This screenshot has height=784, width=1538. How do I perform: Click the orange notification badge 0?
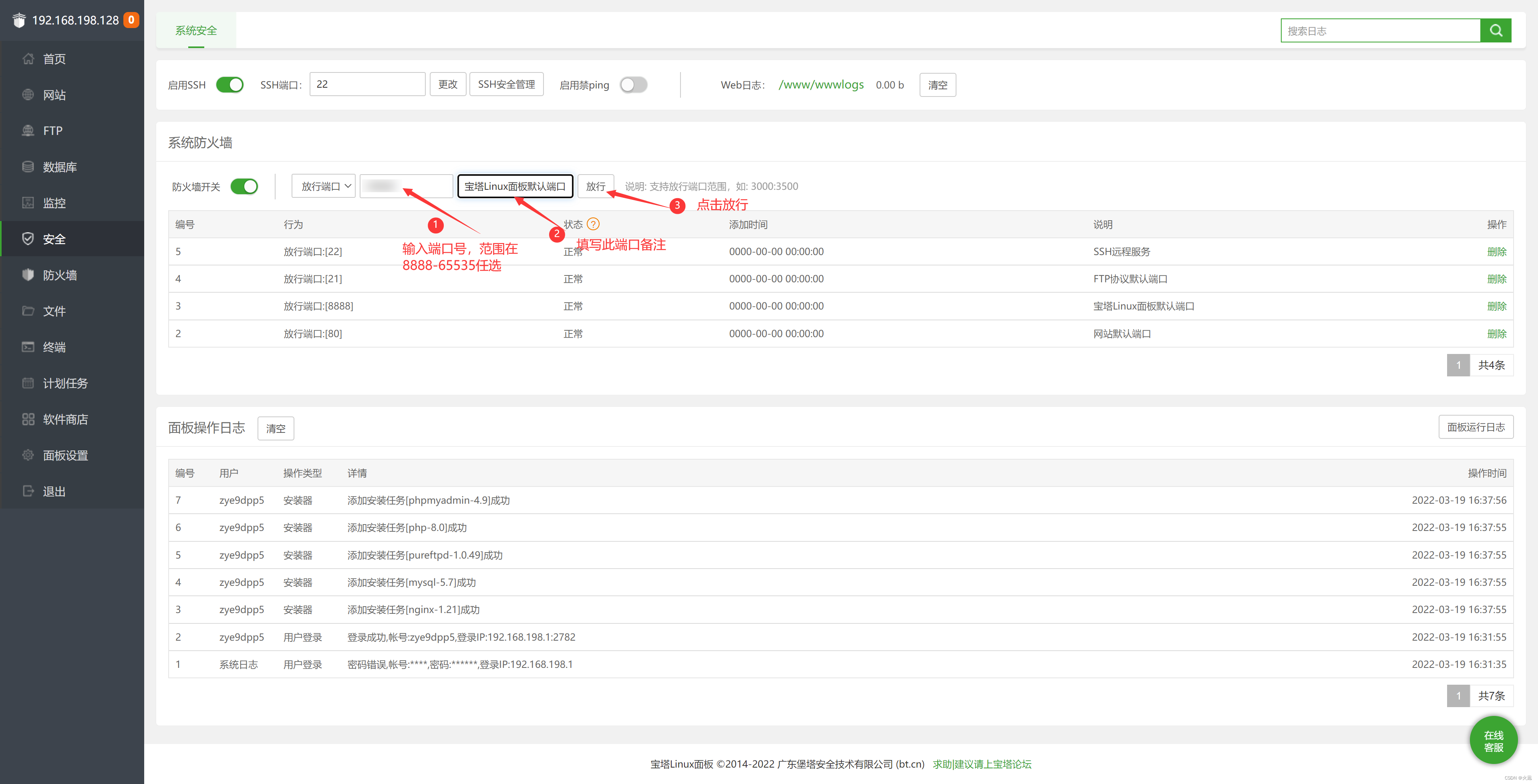click(131, 20)
